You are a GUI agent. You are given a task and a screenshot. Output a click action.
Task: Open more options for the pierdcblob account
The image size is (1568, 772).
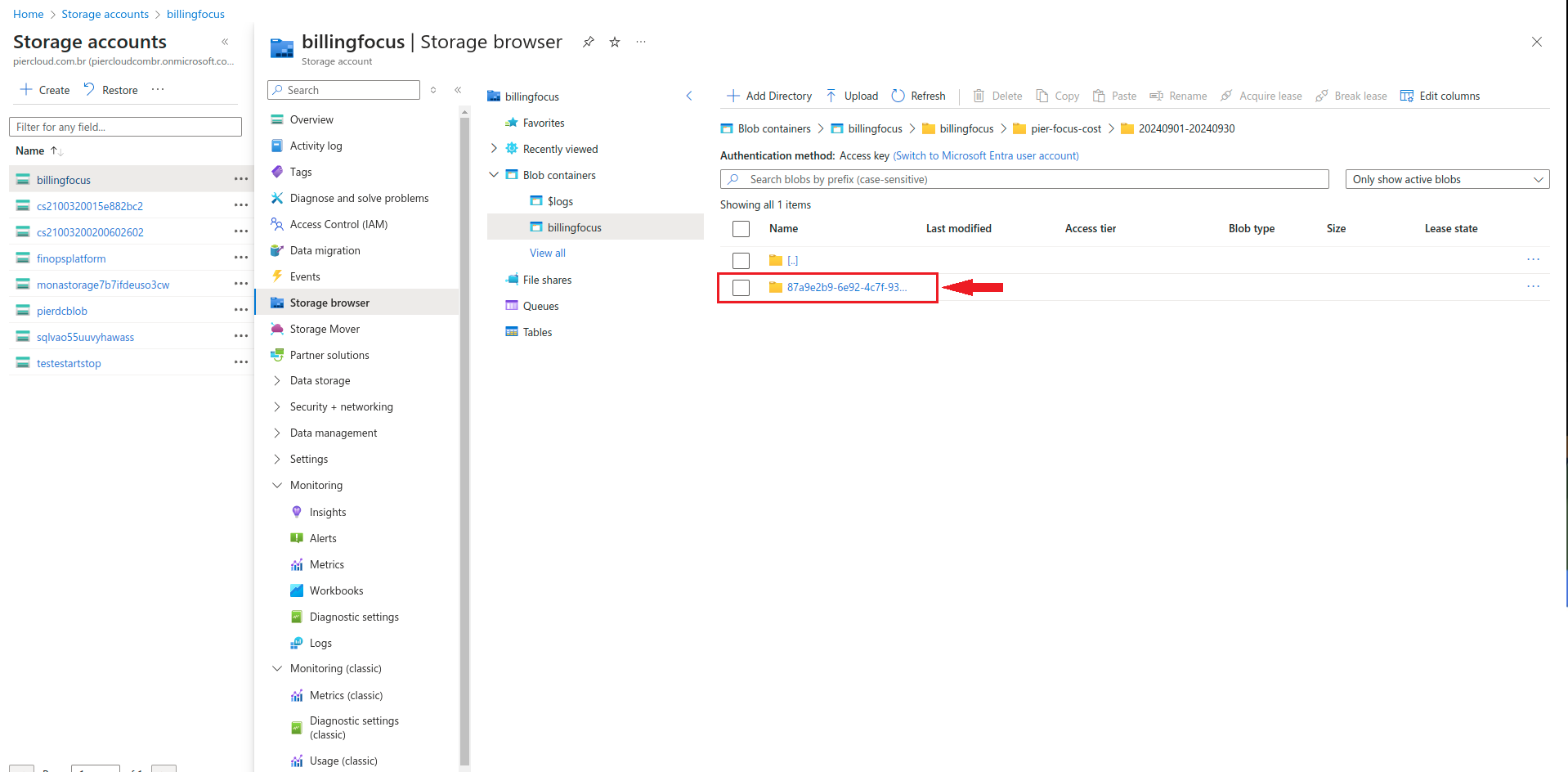coord(240,310)
